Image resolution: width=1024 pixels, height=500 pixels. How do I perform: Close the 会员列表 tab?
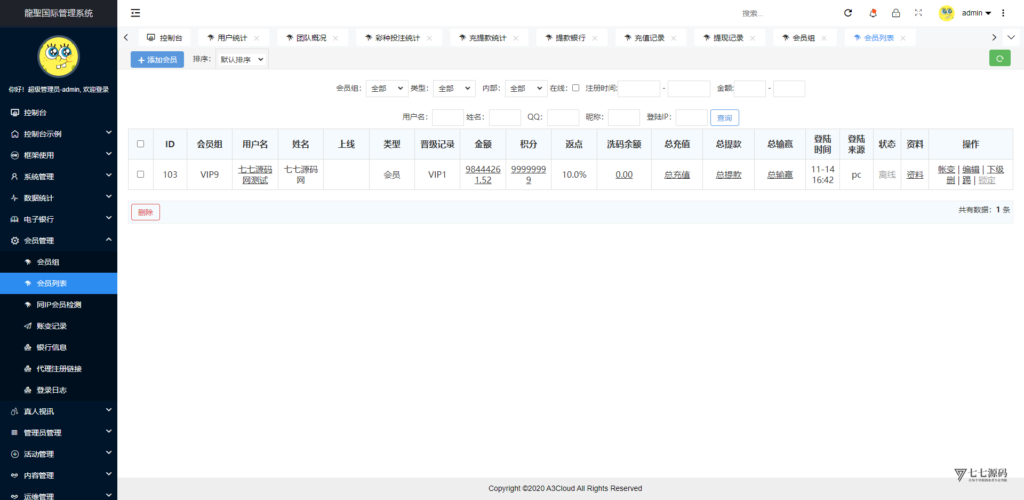[x=903, y=38]
